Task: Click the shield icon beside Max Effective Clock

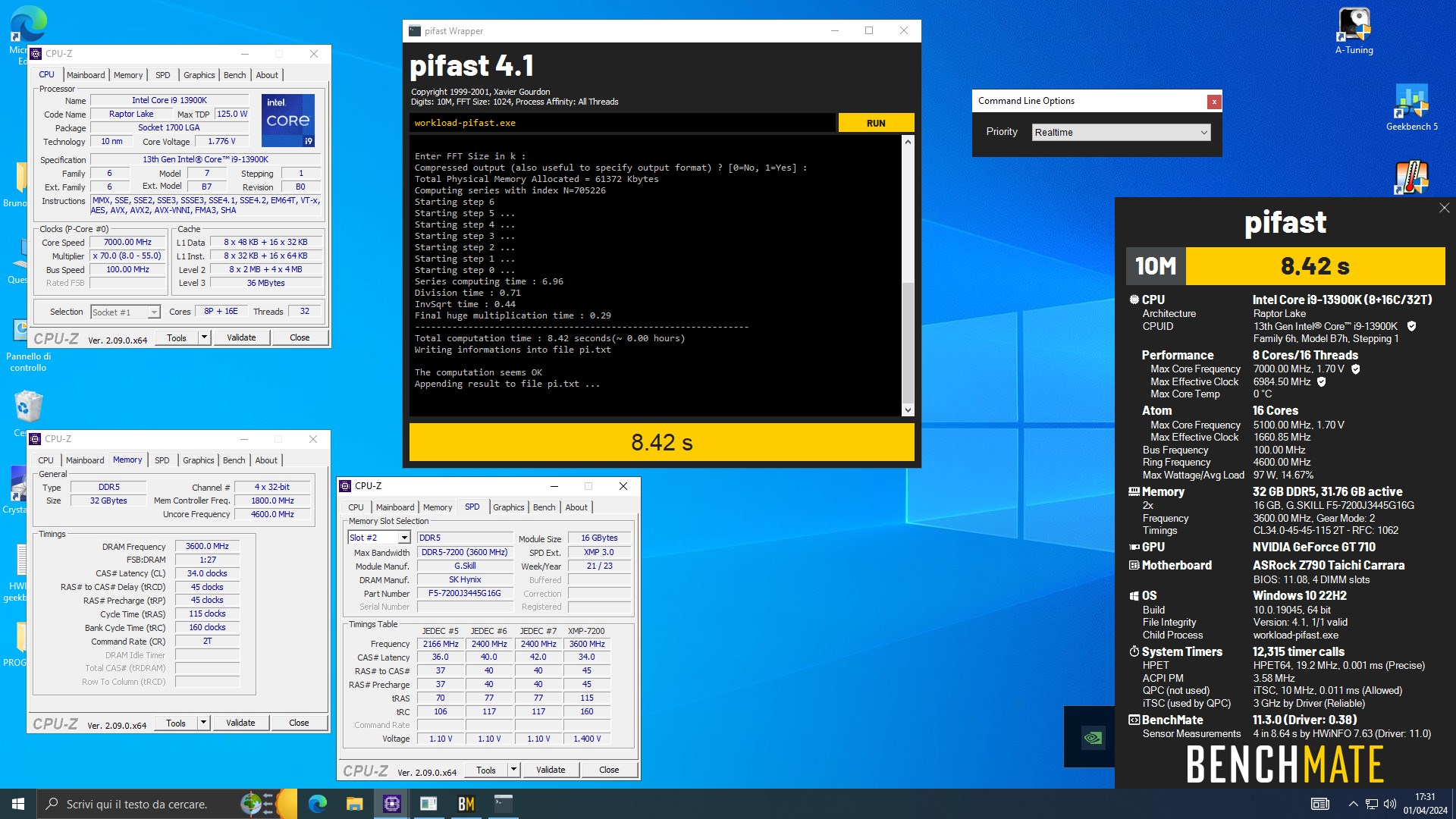Action: point(1321,381)
